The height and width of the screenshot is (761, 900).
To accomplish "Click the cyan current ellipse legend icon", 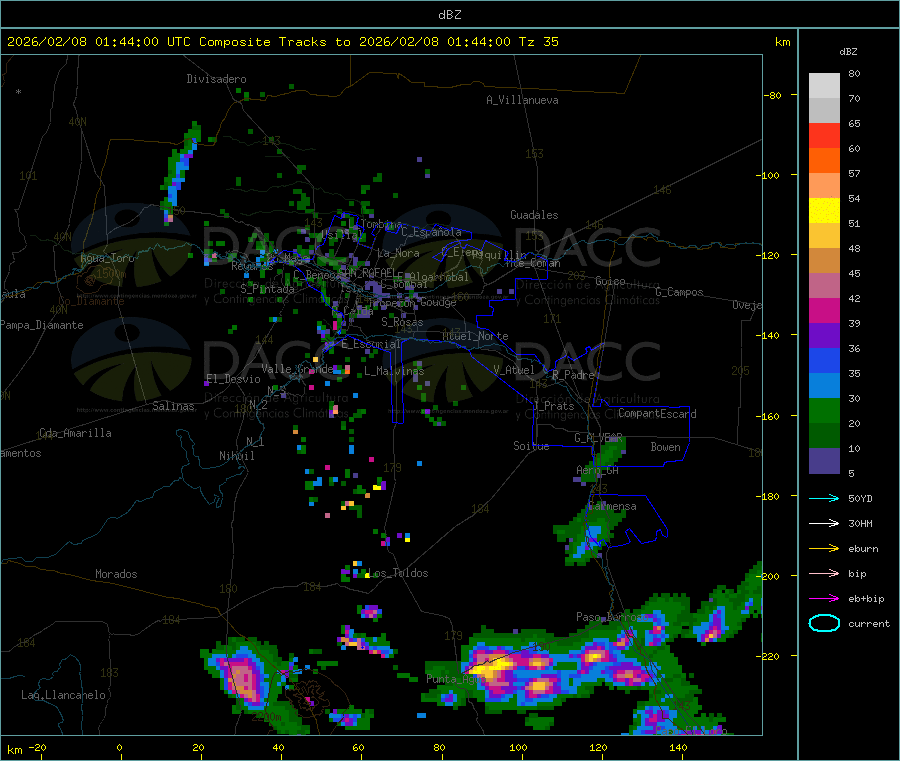I will click(824, 623).
